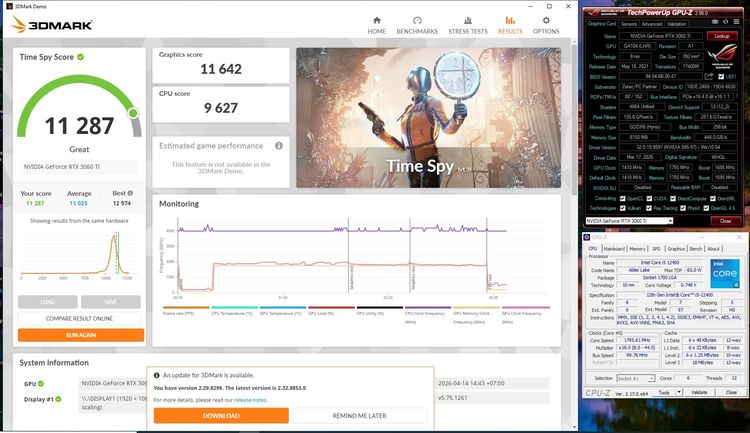Screen dimensions: 750x433
Task: Click the info icon beside Estimated game performance
Action: tap(279, 145)
